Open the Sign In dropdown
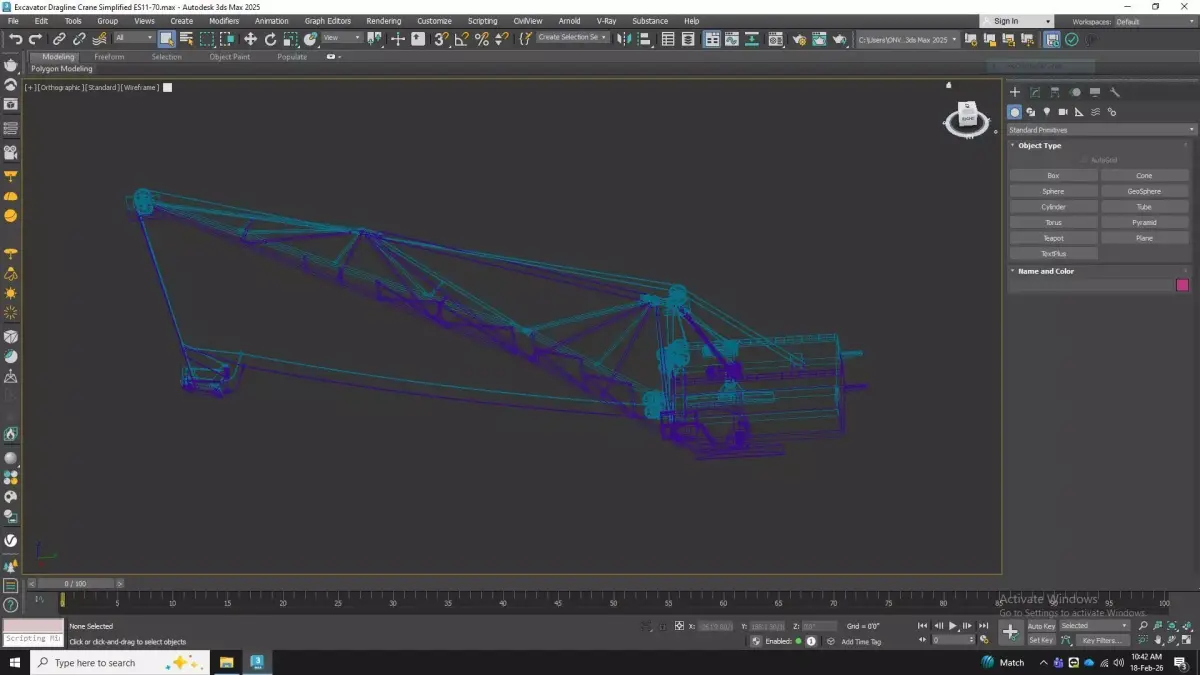This screenshot has height=675, width=1200. [x=1017, y=21]
